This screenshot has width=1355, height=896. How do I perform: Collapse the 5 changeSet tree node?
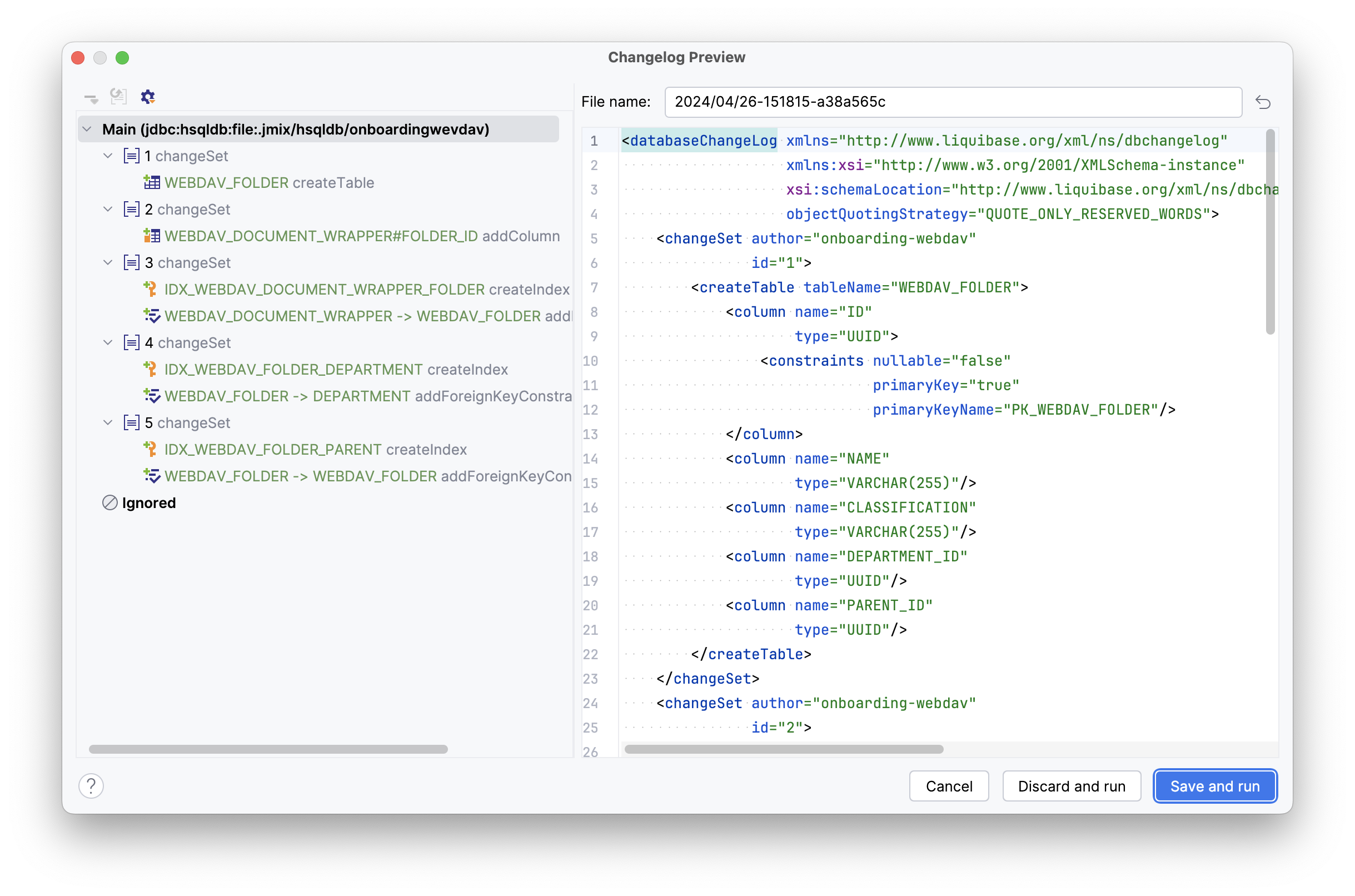coord(108,422)
